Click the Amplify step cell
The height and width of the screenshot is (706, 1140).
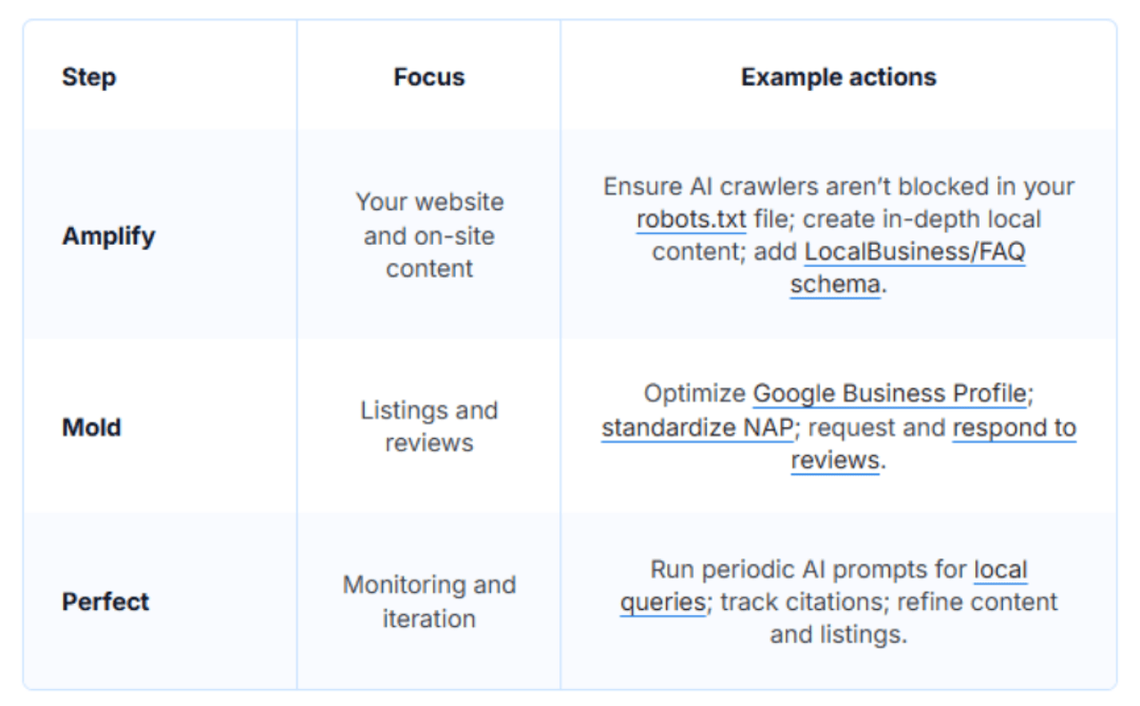tap(108, 237)
